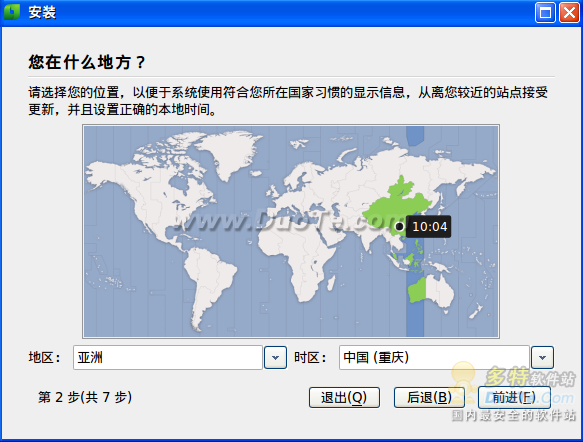Screen dimensions: 583x442
Task: Click the 前进(F) button
Action: [x=514, y=397]
